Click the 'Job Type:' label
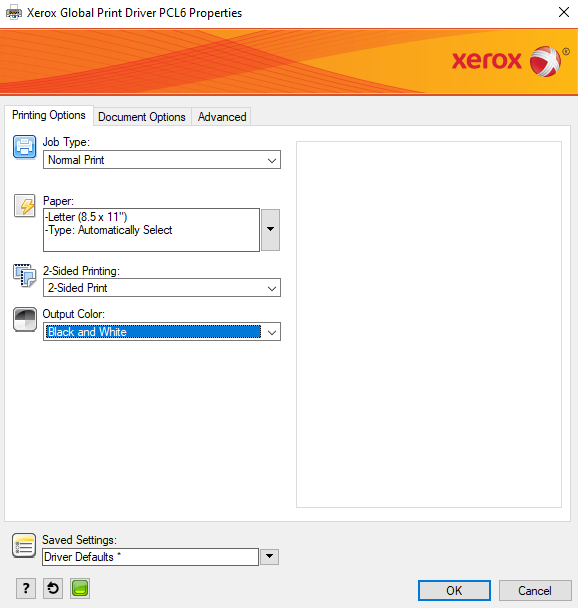This screenshot has height=608, width=578. click(x=66, y=142)
